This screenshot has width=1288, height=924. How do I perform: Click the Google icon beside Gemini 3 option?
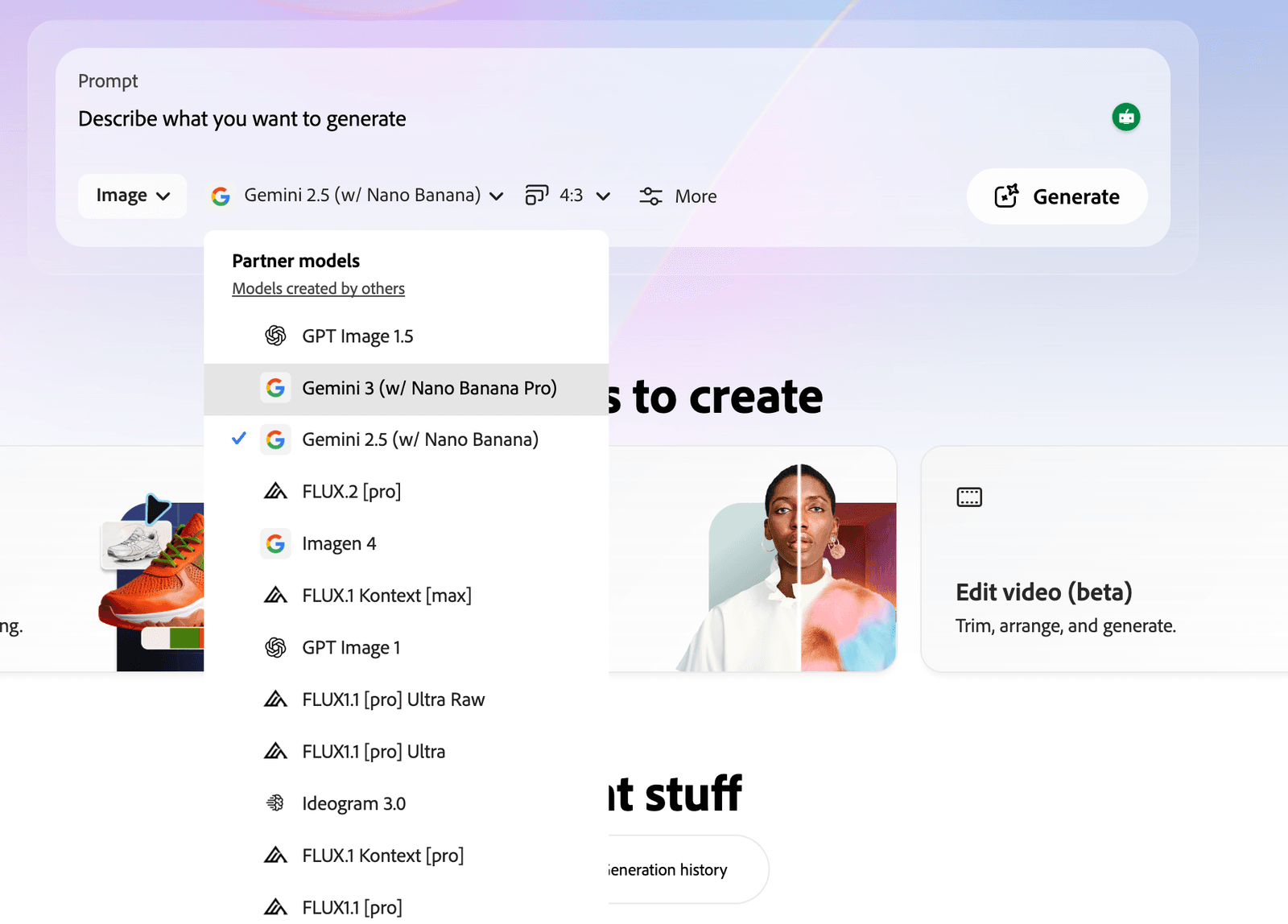(275, 388)
